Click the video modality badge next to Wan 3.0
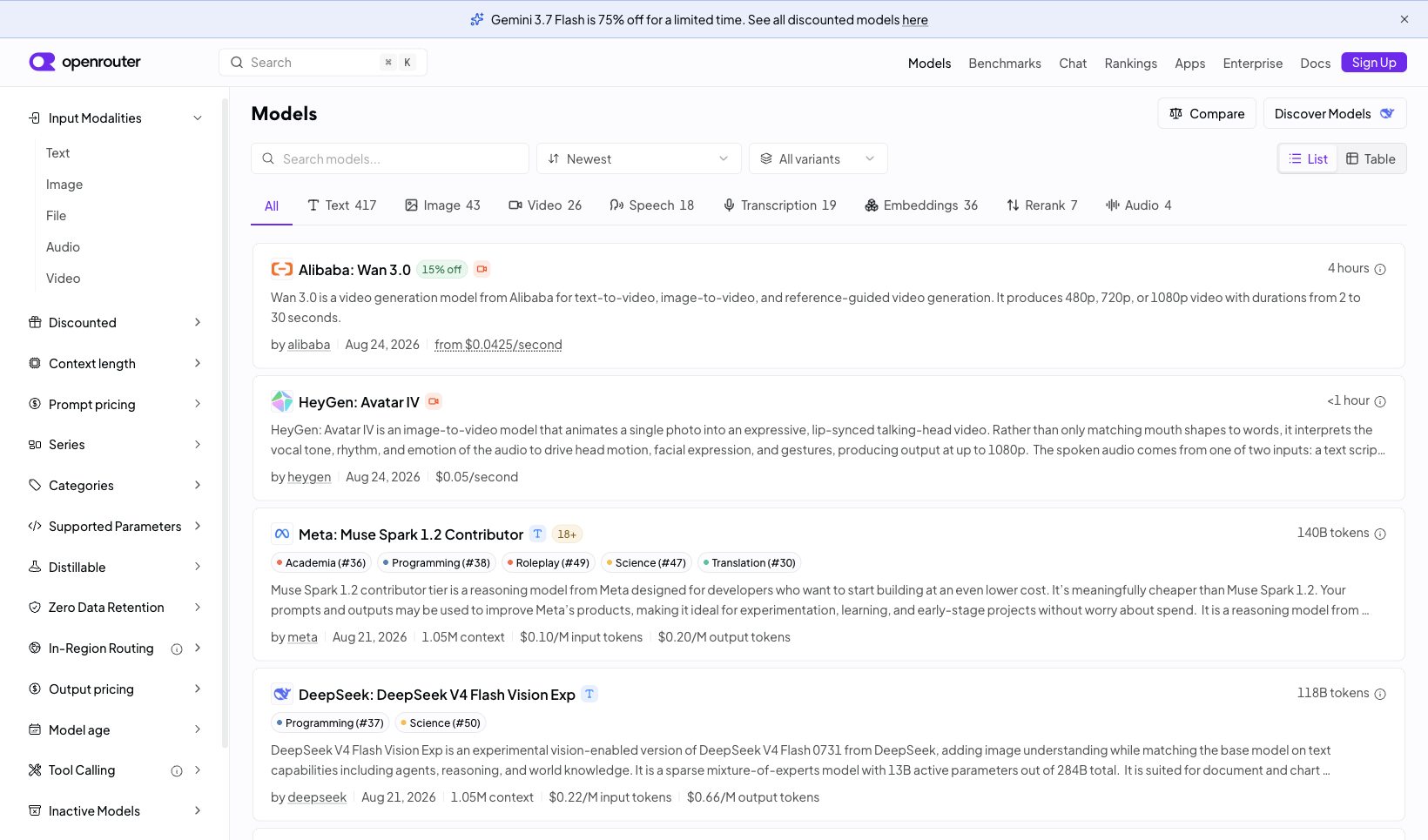 (x=482, y=270)
